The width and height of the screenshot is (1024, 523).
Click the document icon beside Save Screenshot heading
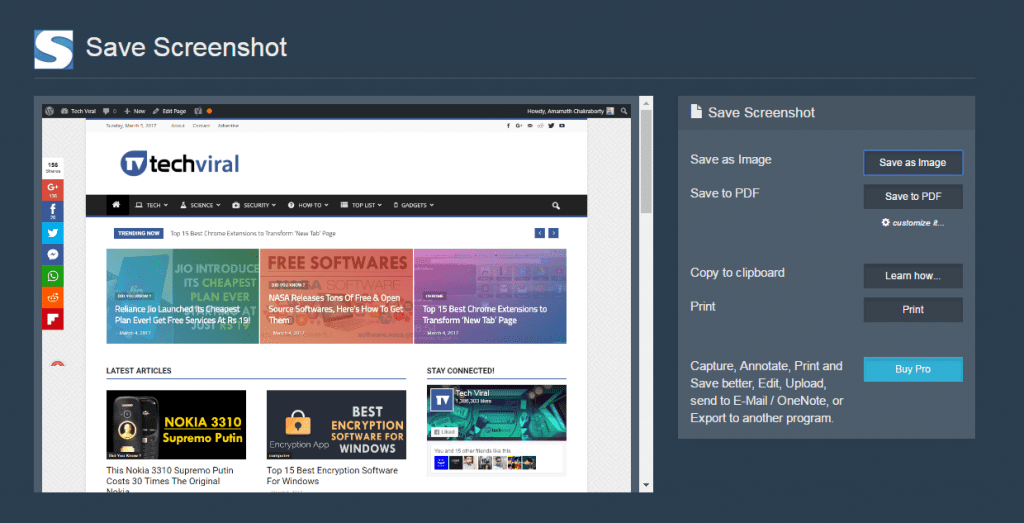coord(696,111)
